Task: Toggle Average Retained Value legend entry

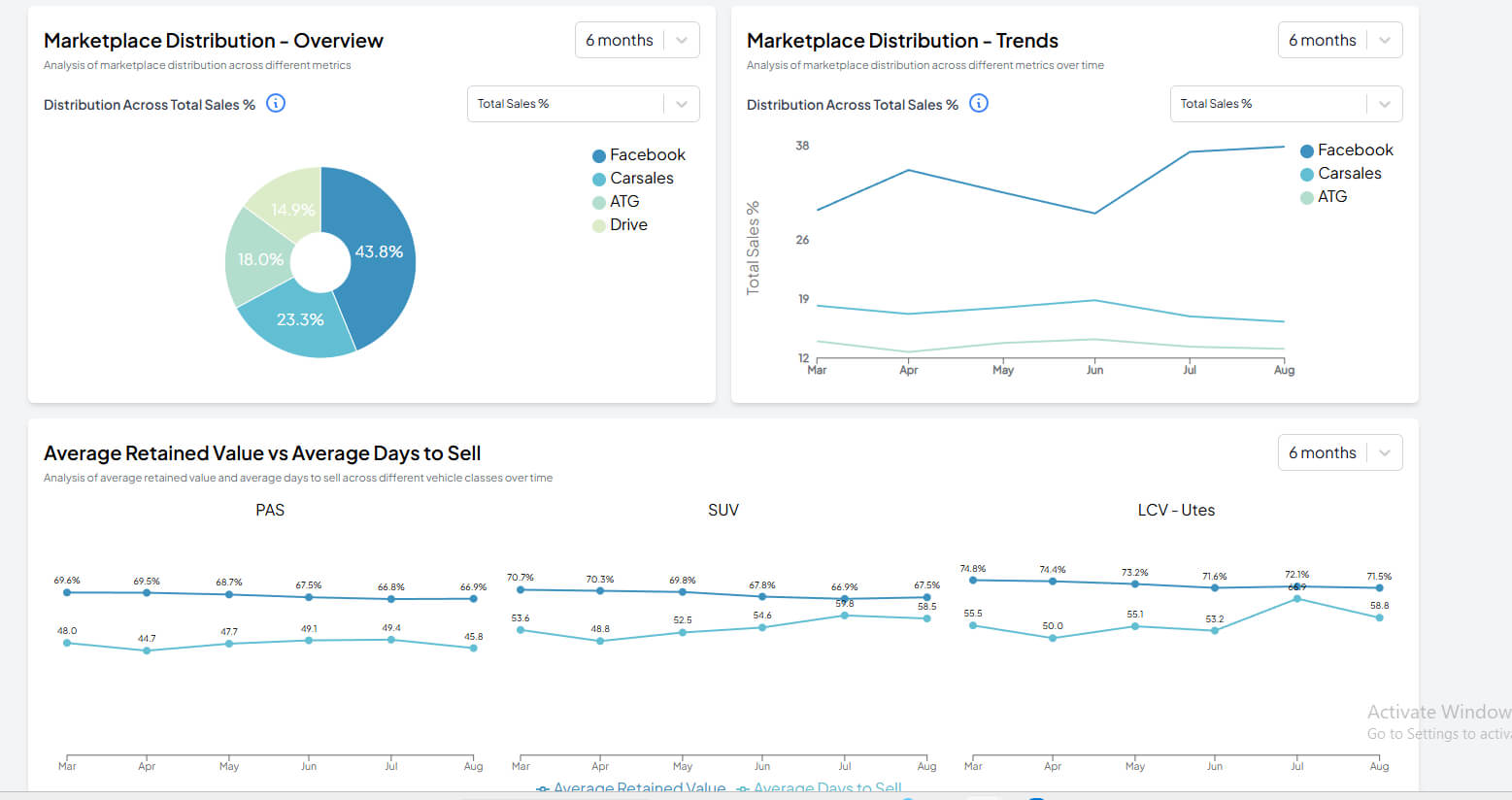Action: click(630, 788)
